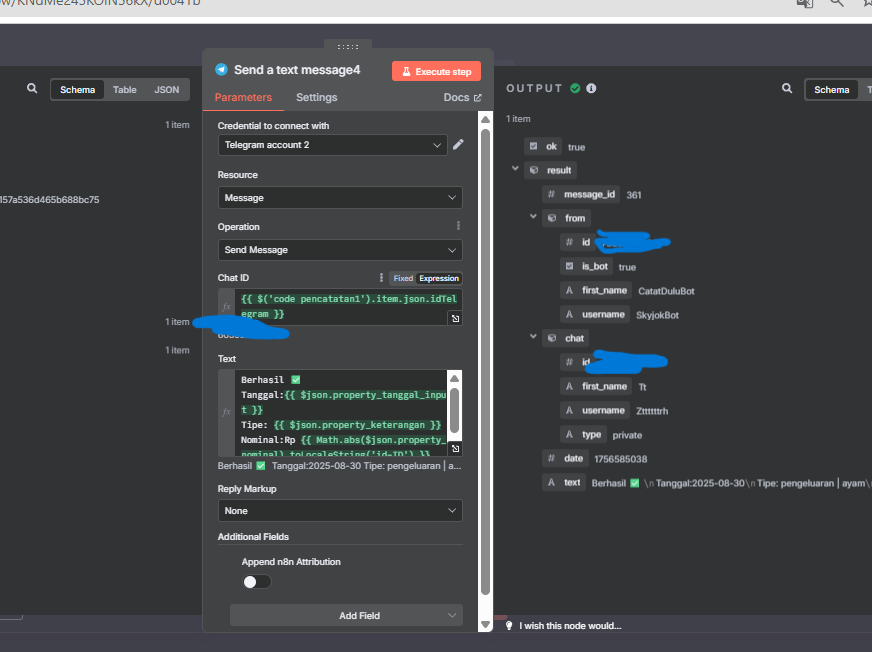Enable Append n8n Attribution toggle
Viewport: 872px width, 652px height.
coord(256,581)
